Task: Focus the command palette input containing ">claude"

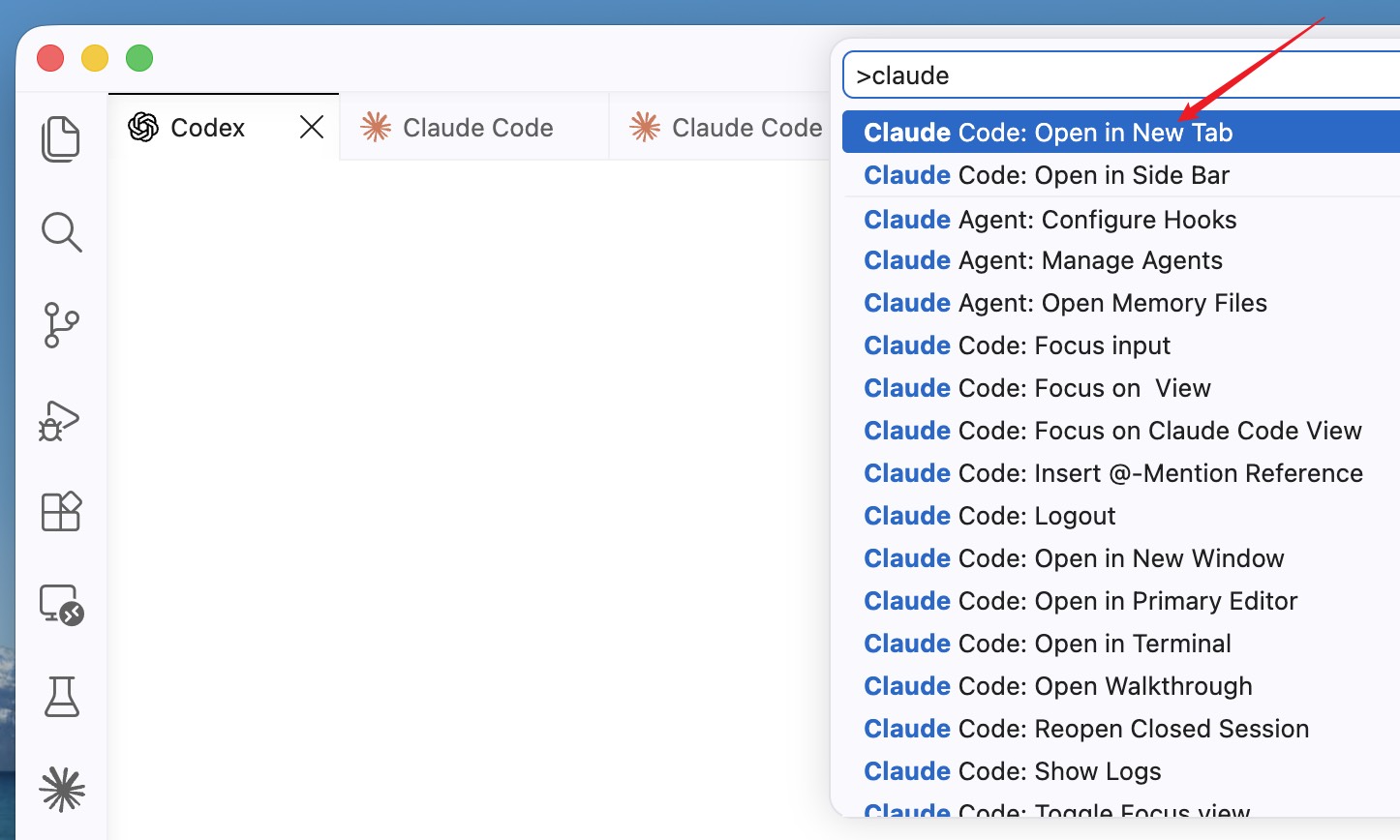Action: [x=1121, y=75]
